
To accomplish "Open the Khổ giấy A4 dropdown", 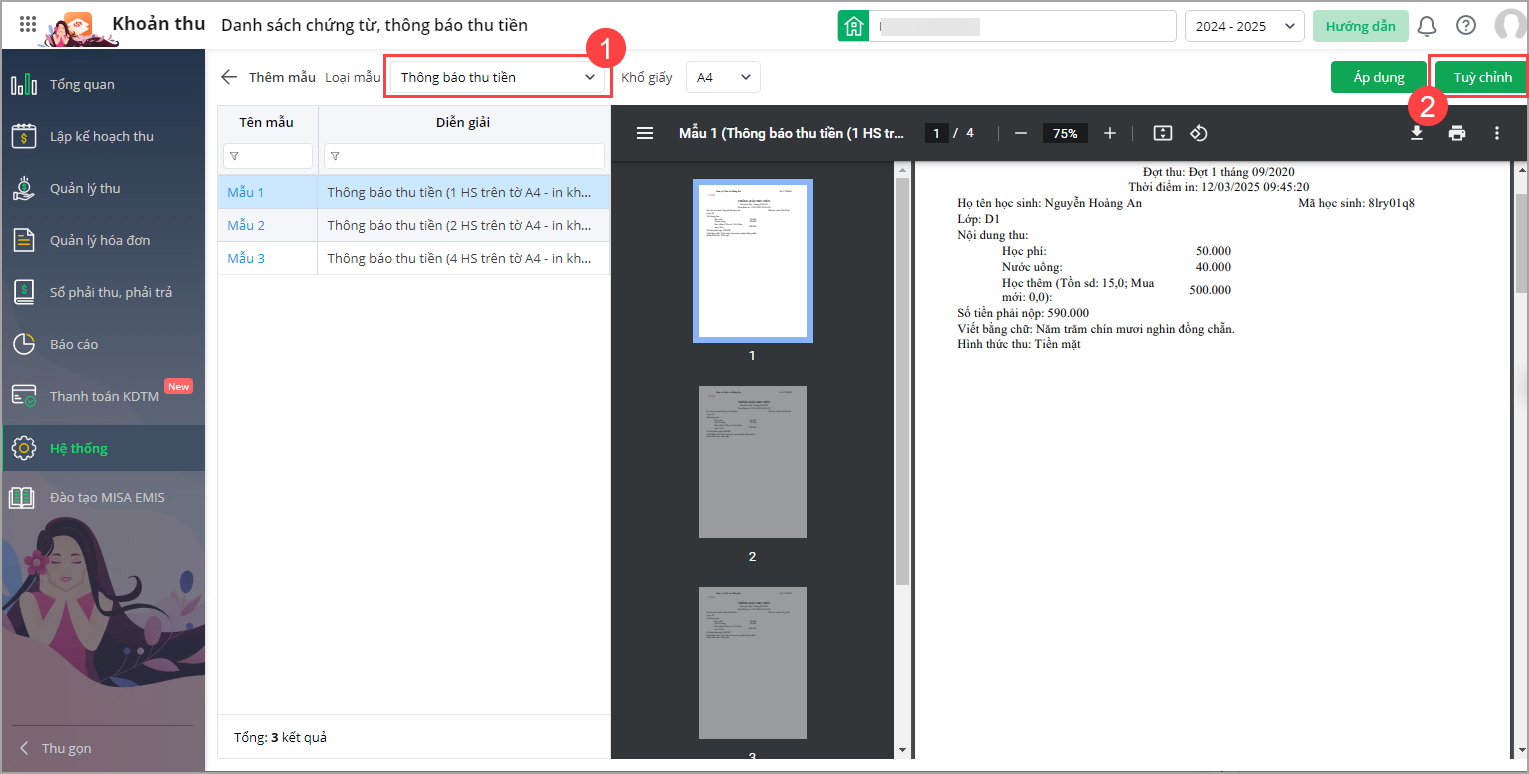I will click(x=723, y=77).
